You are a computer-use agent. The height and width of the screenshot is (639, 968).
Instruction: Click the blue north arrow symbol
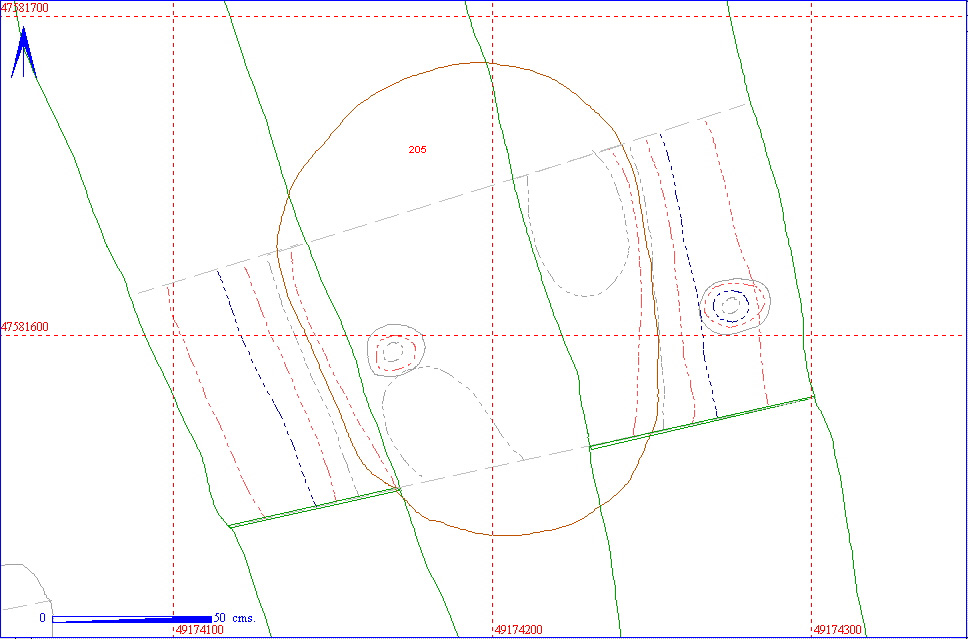coord(23,52)
